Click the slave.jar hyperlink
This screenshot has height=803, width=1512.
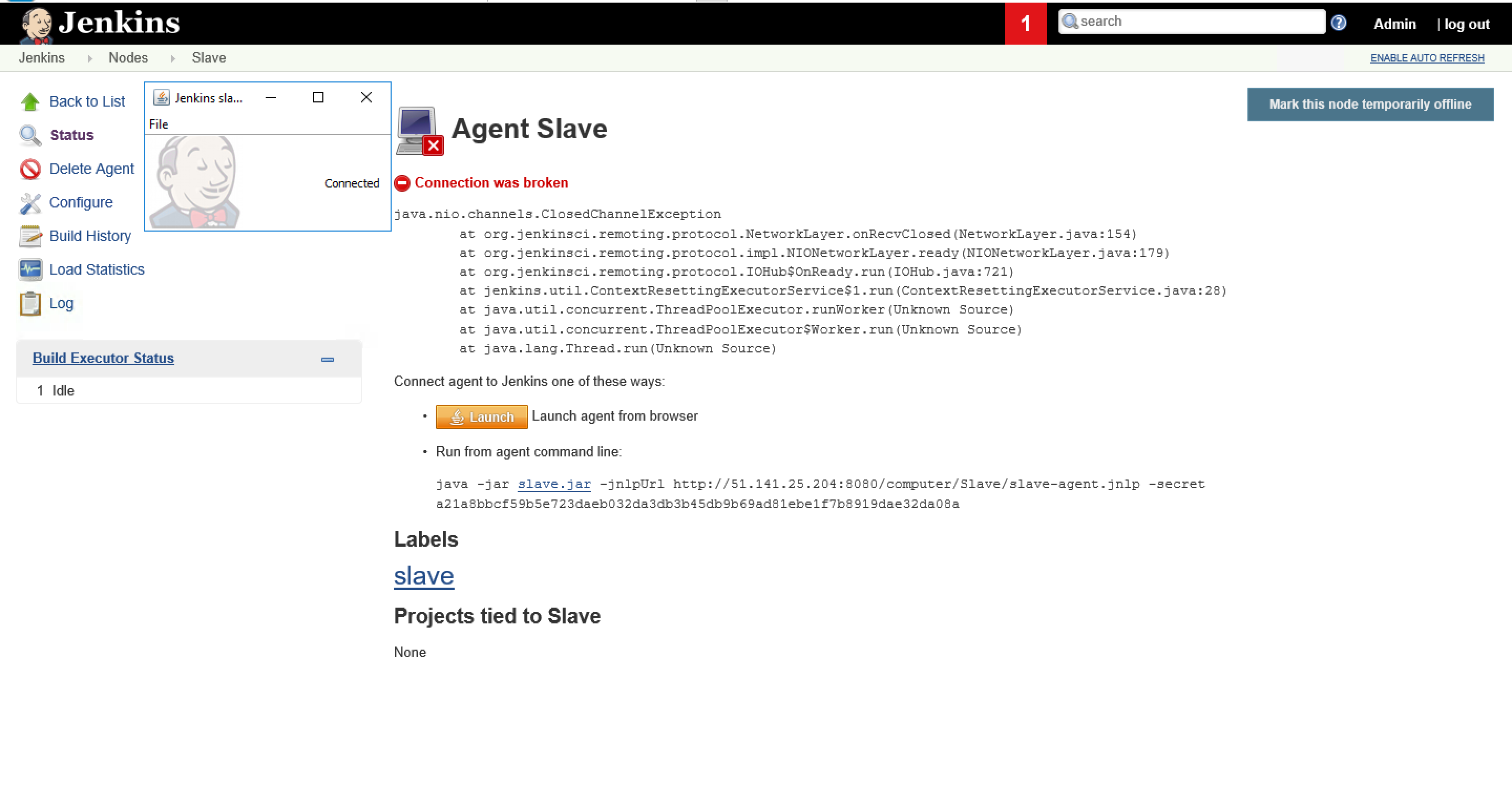point(555,484)
